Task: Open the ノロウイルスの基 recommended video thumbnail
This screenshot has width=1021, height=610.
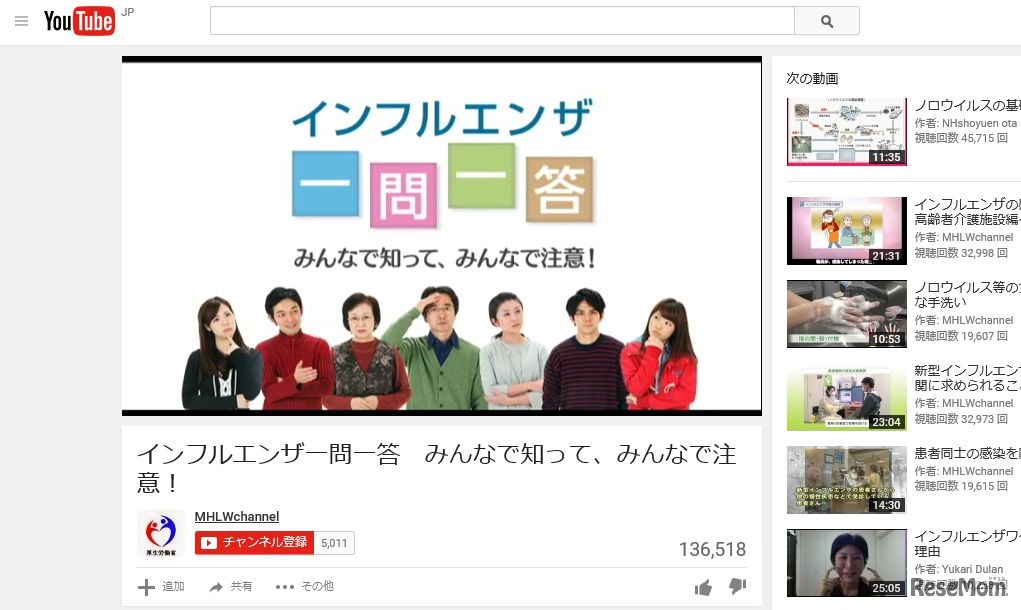Action: [846, 131]
